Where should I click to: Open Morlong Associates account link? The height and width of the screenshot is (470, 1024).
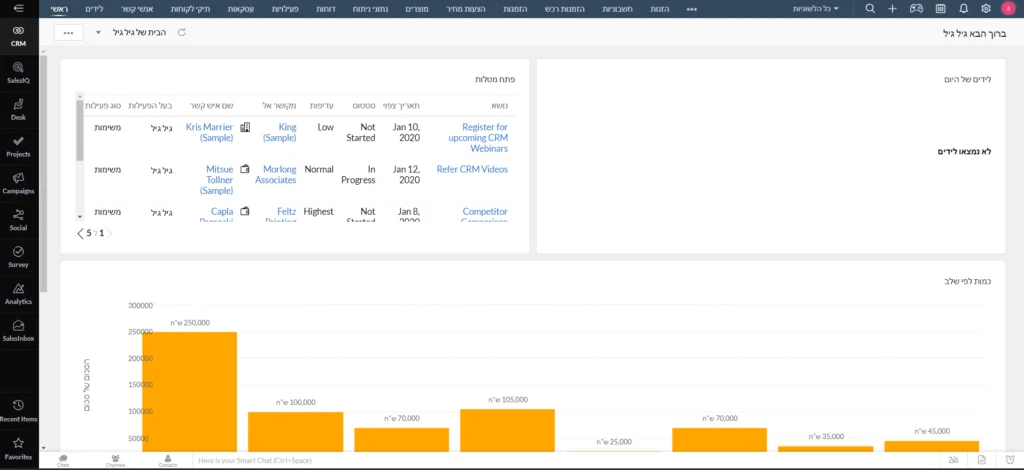(276, 174)
